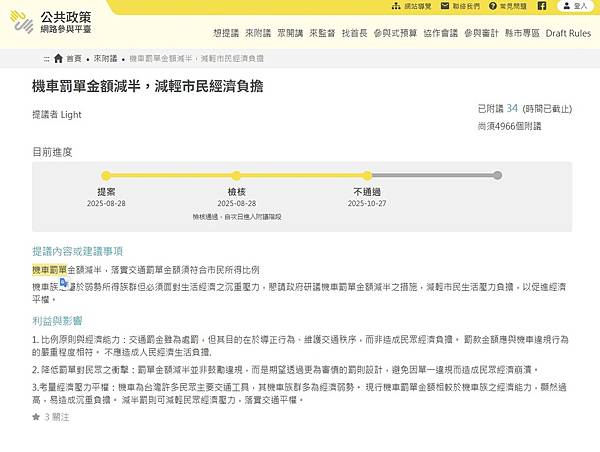Click the star icon beside 3 關注

click(x=36, y=417)
